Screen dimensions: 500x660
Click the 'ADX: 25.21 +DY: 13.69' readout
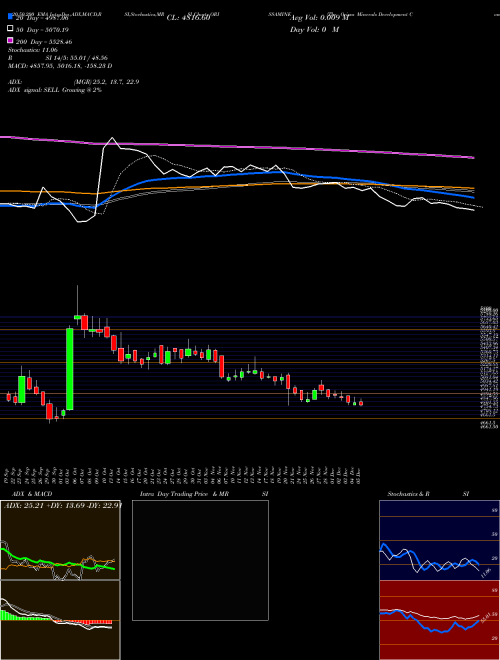(x=46, y=505)
